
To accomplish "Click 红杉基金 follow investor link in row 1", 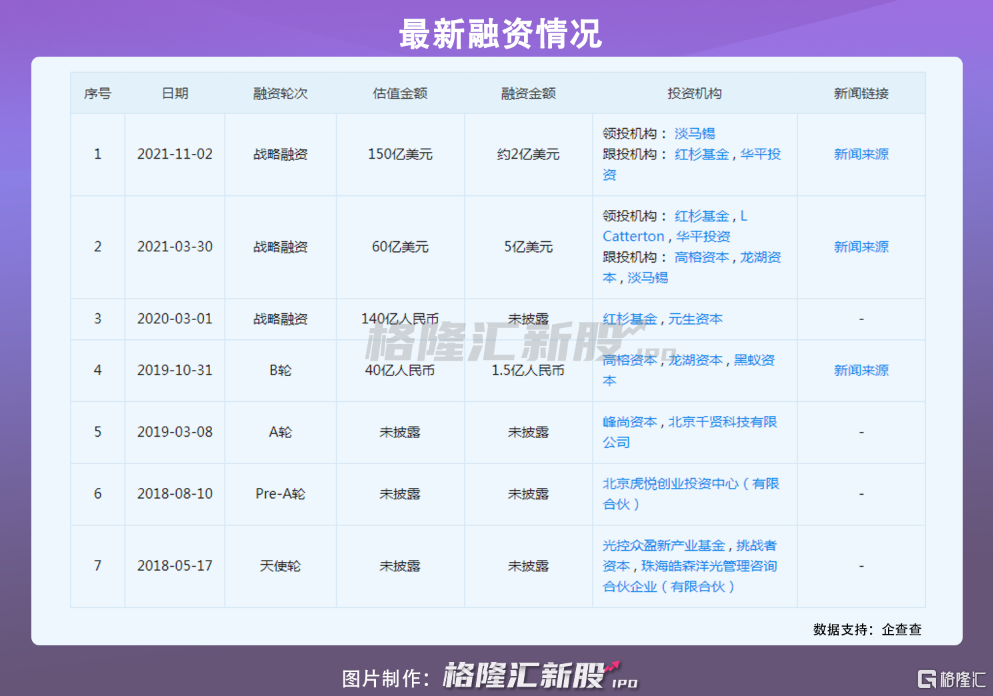I will click(x=701, y=154).
